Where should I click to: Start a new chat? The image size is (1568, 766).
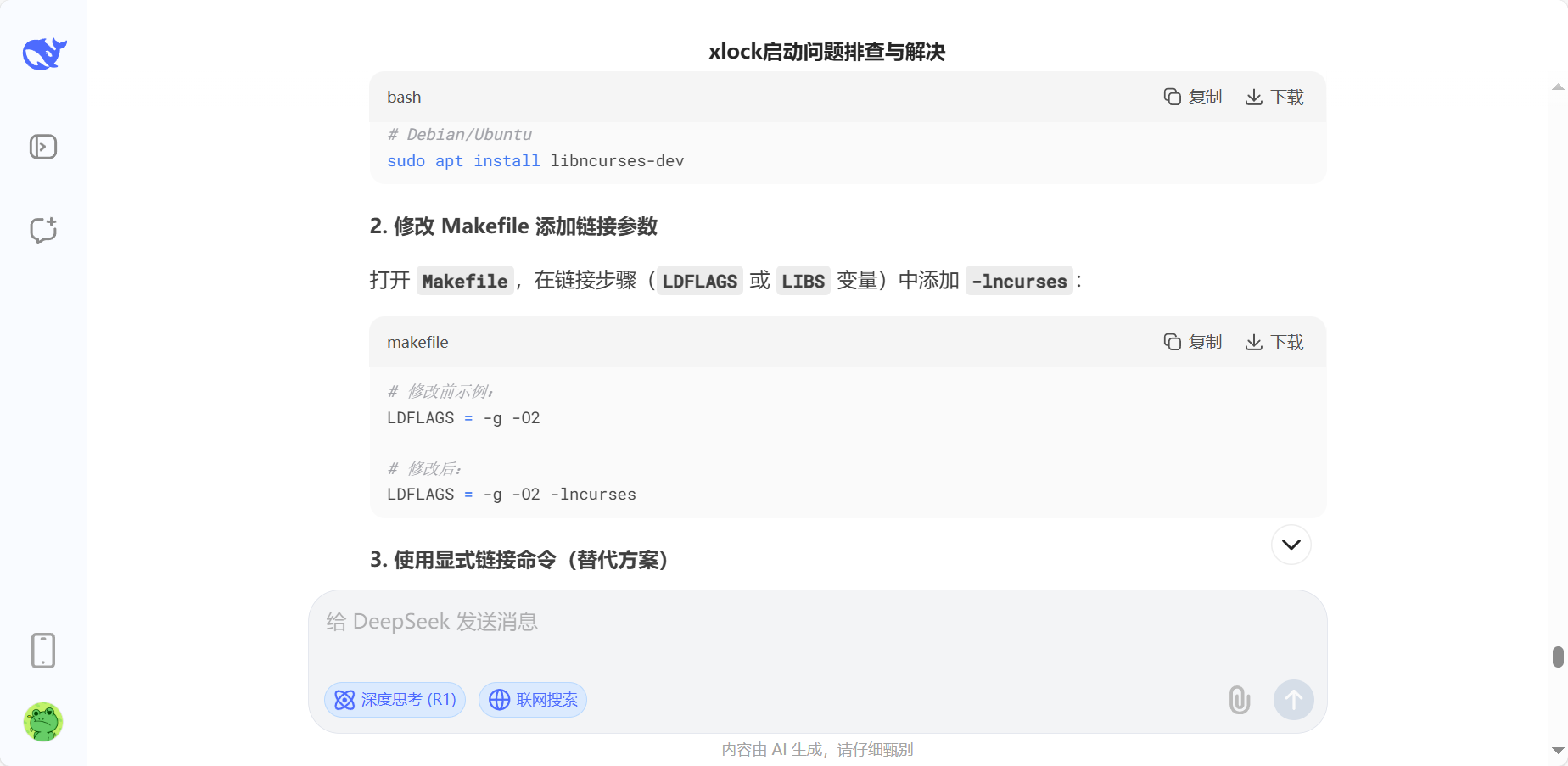[43, 230]
